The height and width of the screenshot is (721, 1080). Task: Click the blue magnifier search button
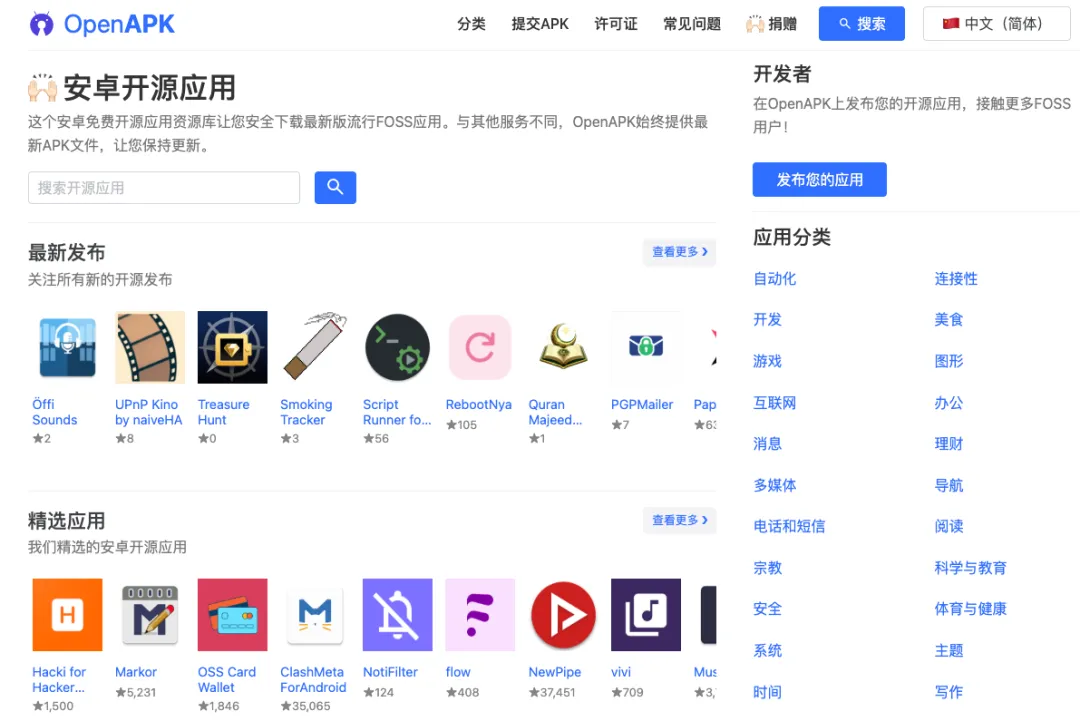click(335, 187)
